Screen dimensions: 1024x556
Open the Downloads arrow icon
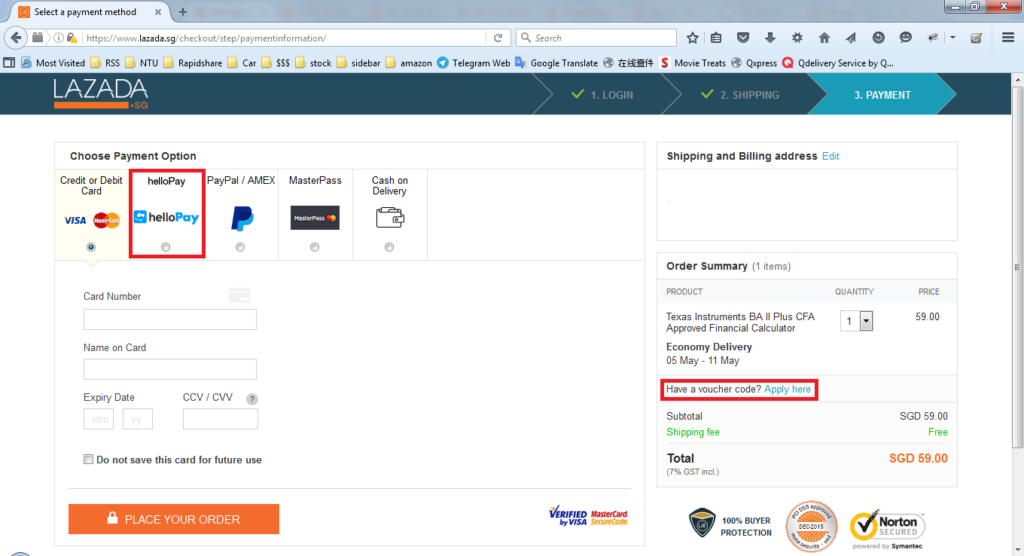point(770,38)
